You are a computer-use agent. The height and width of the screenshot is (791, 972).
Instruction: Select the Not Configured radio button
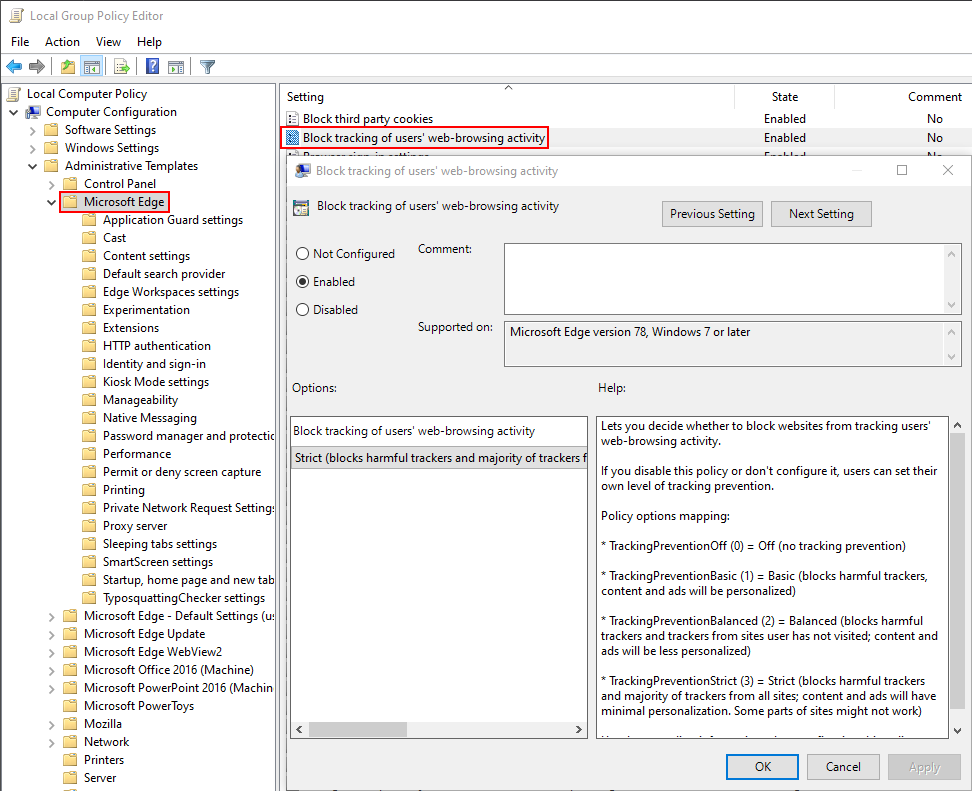(x=303, y=254)
